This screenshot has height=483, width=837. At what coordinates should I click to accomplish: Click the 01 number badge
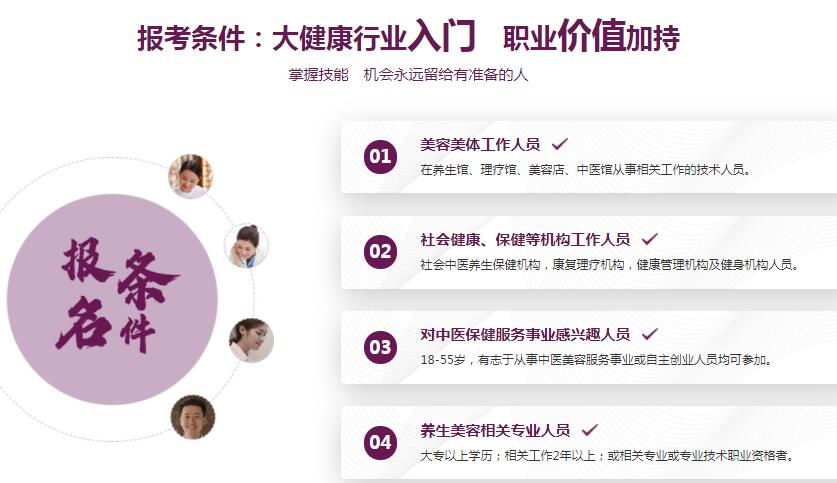point(380,156)
